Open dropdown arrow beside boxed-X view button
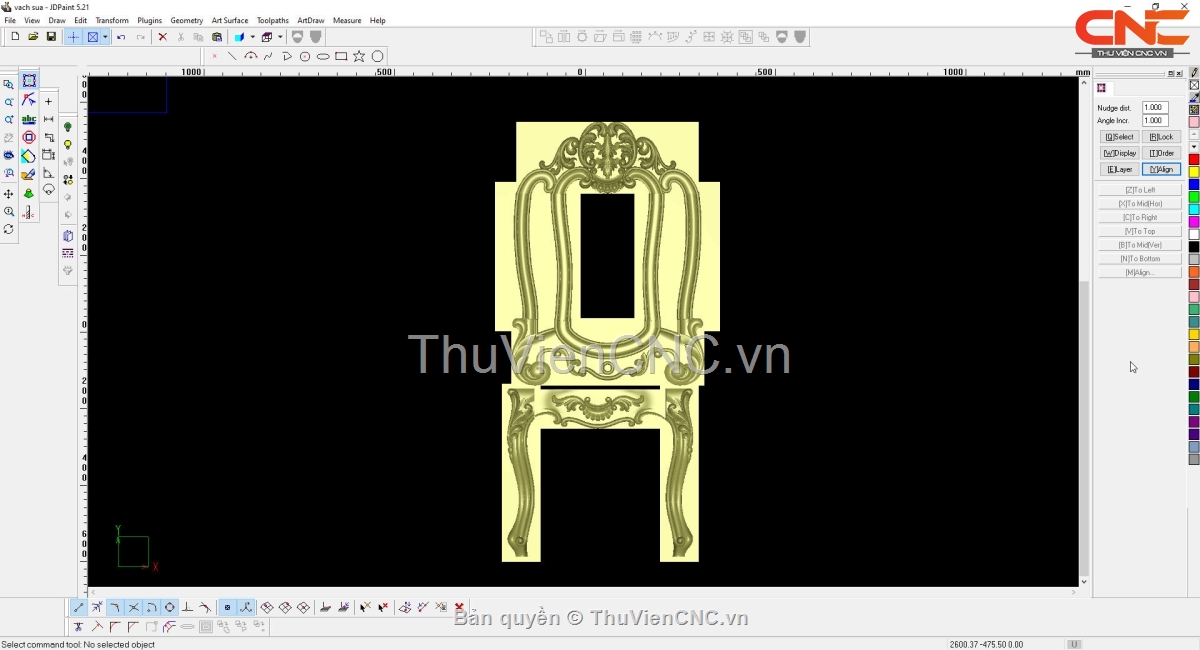This screenshot has height=650, width=1200. point(105,37)
